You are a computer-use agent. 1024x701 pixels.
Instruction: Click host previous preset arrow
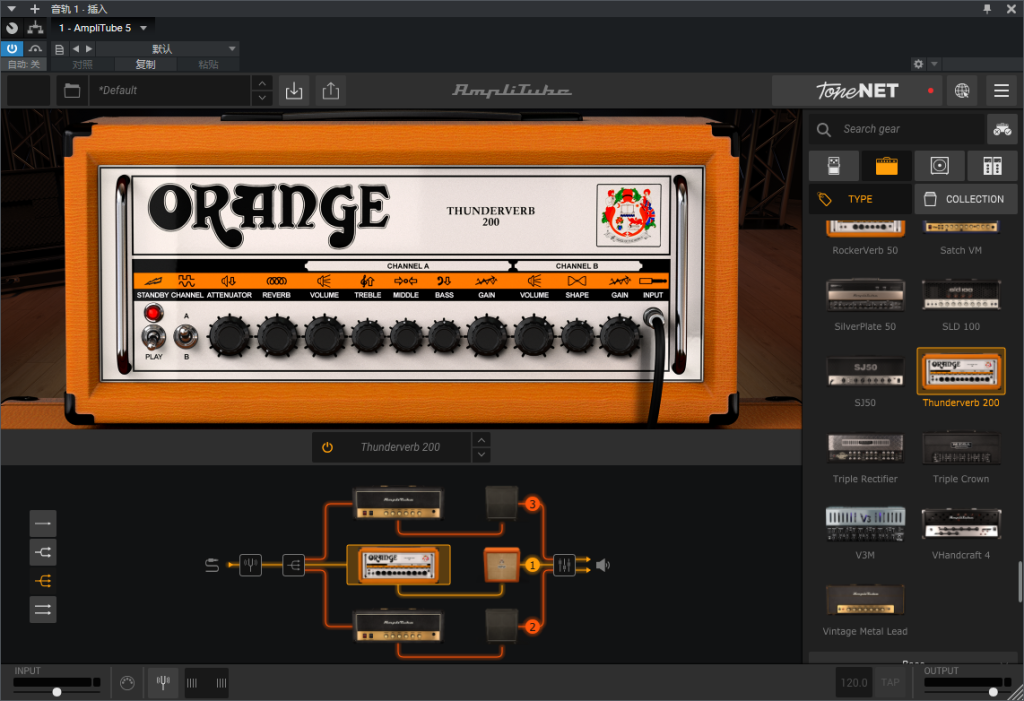[x=76, y=49]
